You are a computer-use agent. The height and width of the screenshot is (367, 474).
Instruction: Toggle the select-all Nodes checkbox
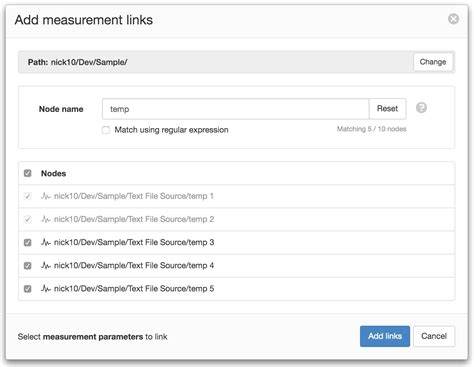point(28,173)
